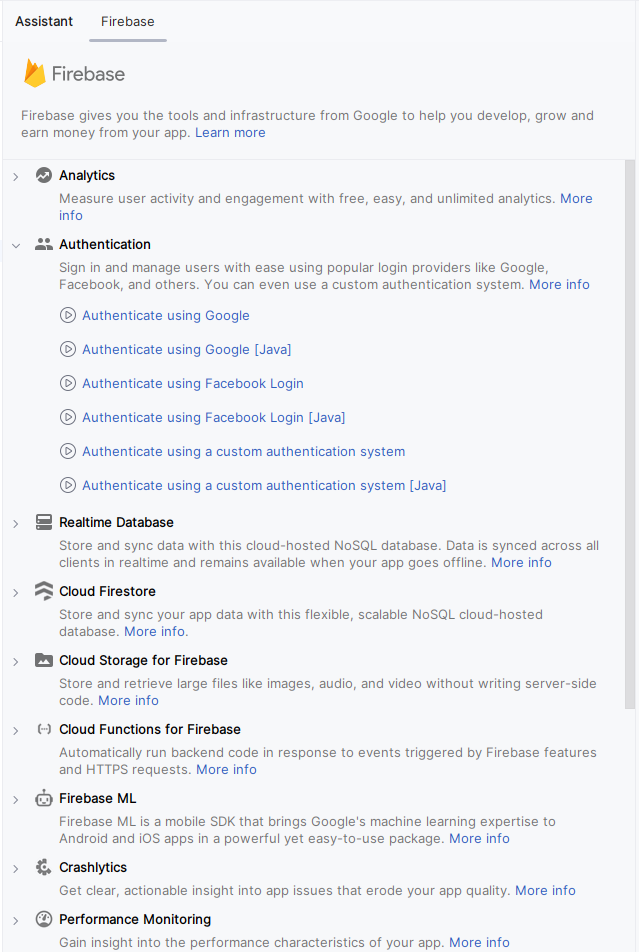The image size is (639, 952).
Task: Click the Firebase ML robot icon
Action: point(43,798)
